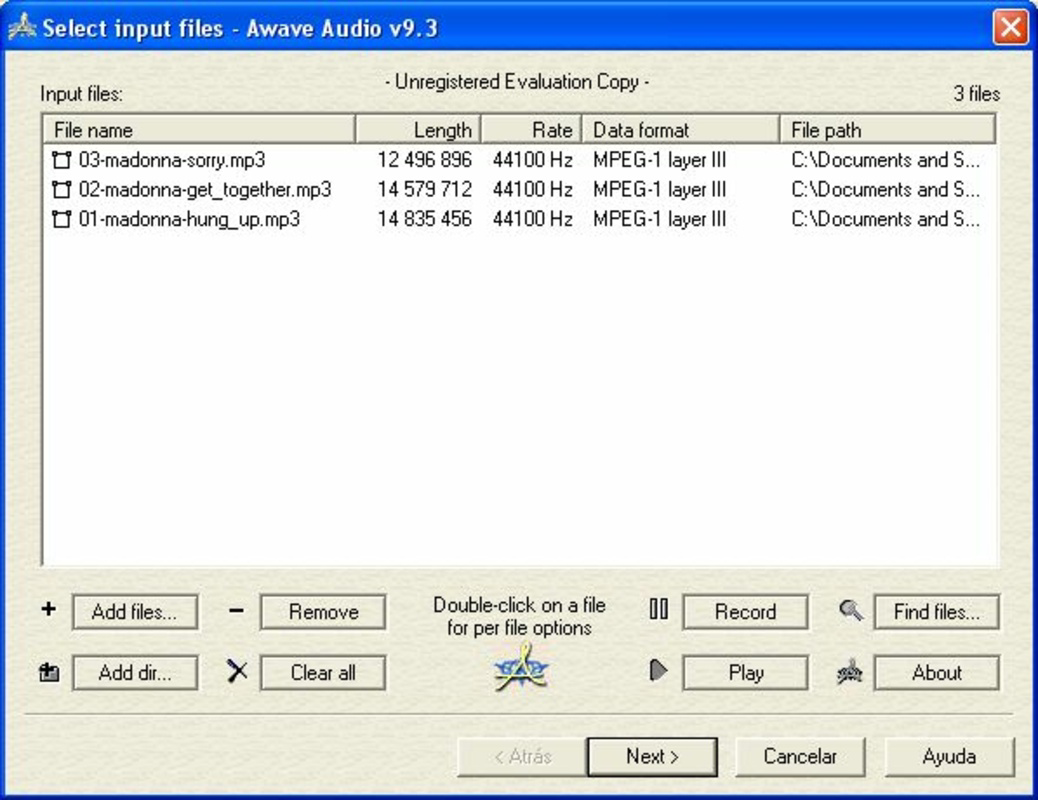Click length value 14 579 712
Image resolution: width=1038 pixels, height=800 pixels.
tap(425, 190)
